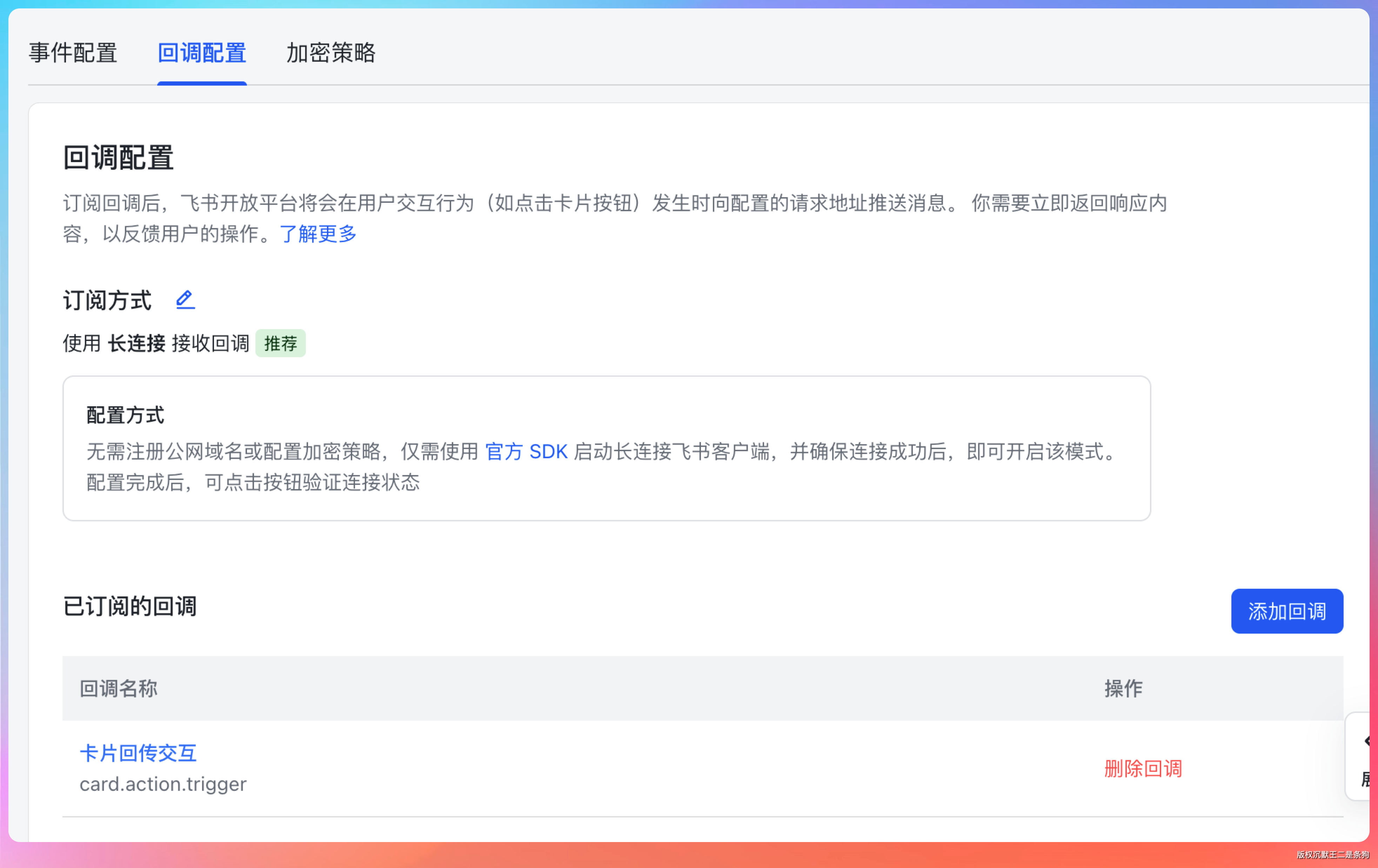
Task: Click the card.action.trigger identifier text
Action: click(163, 784)
